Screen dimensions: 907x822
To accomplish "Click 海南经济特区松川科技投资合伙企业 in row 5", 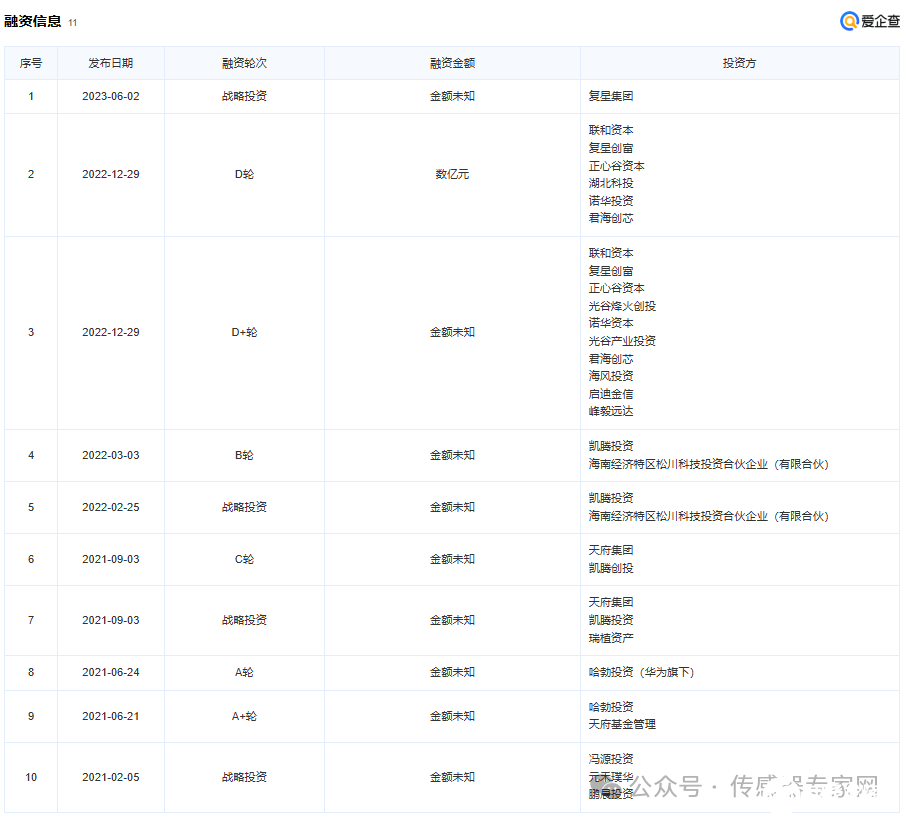I will [708, 516].
